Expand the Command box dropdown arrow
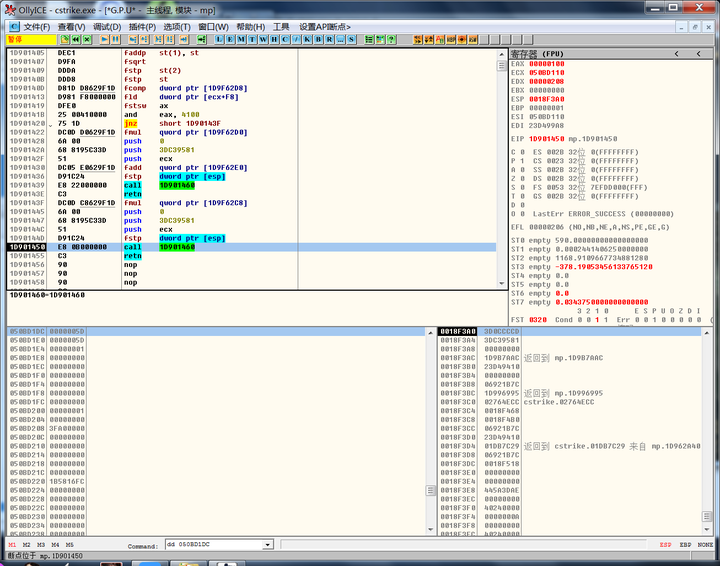The image size is (720, 566). point(268,545)
